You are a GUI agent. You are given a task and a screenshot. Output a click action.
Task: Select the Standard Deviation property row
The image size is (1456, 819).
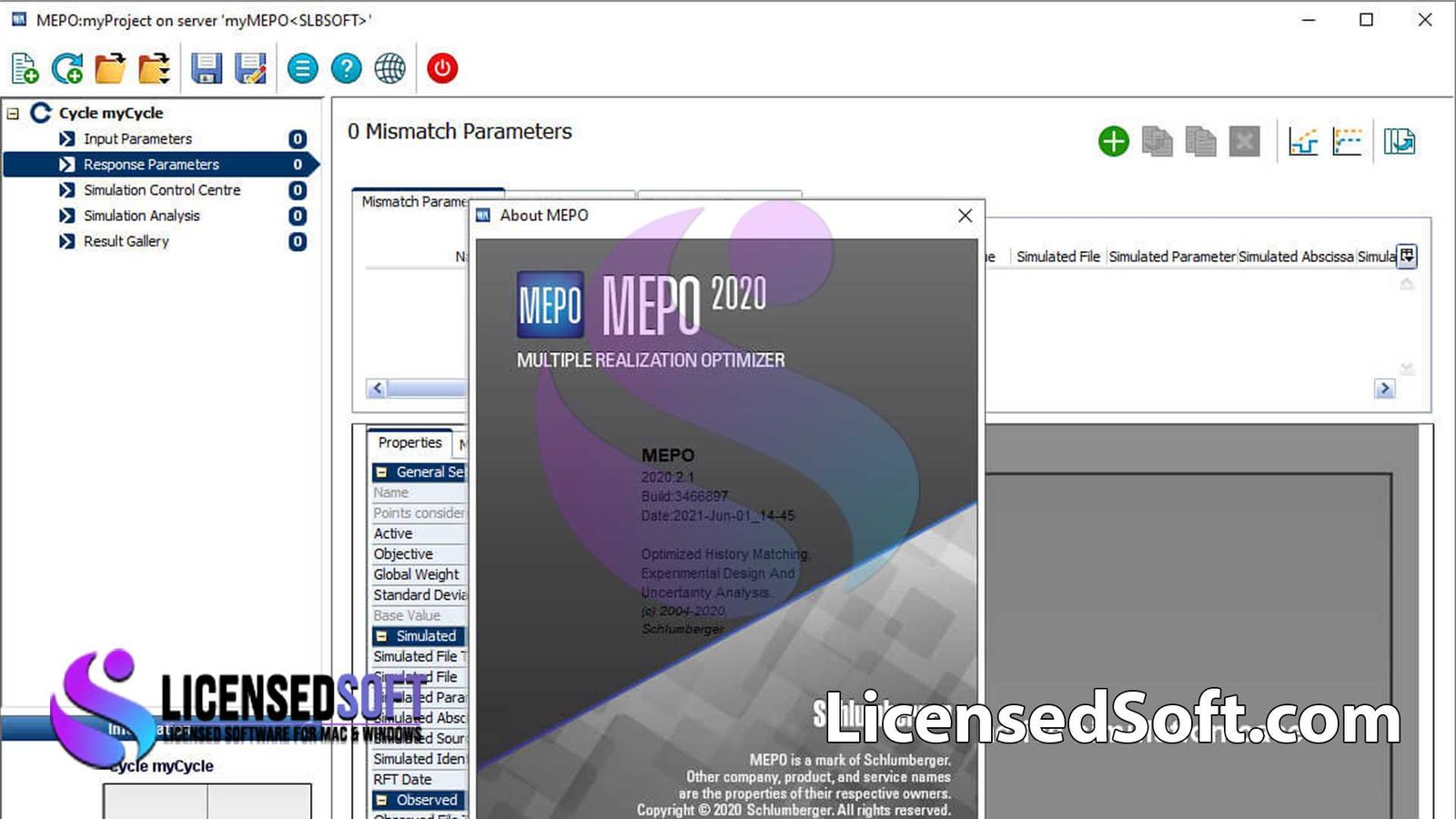tap(420, 595)
